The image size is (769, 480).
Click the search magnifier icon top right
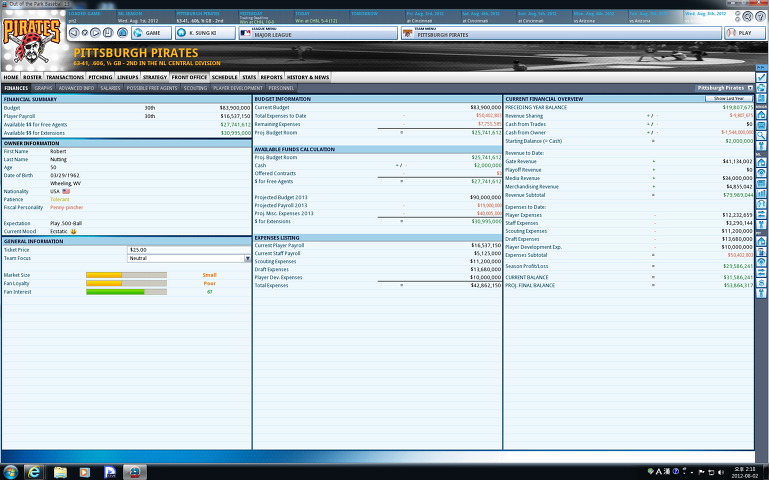click(x=747, y=16)
